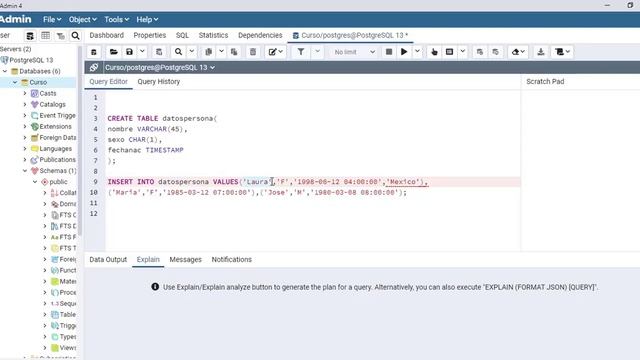Click the Stop query square button
Viewport: 640px width, 360px height.
point(389,52)
